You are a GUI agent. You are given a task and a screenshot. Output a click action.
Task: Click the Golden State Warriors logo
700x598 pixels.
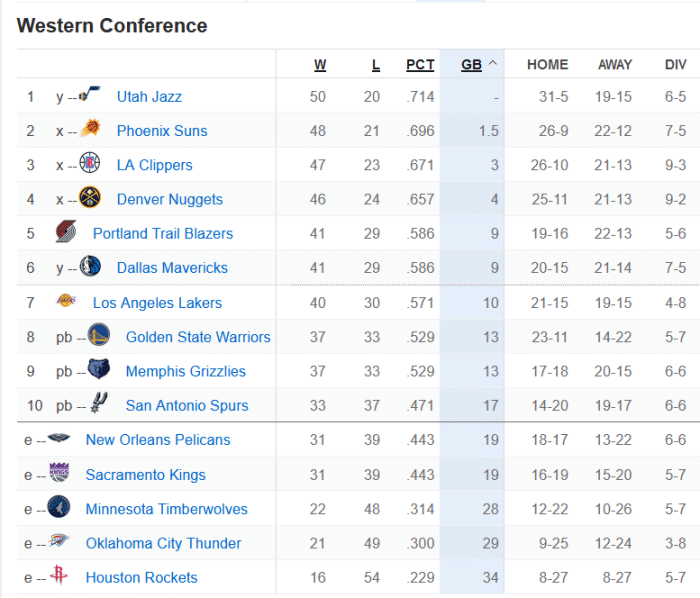click(x=98, y=336)
